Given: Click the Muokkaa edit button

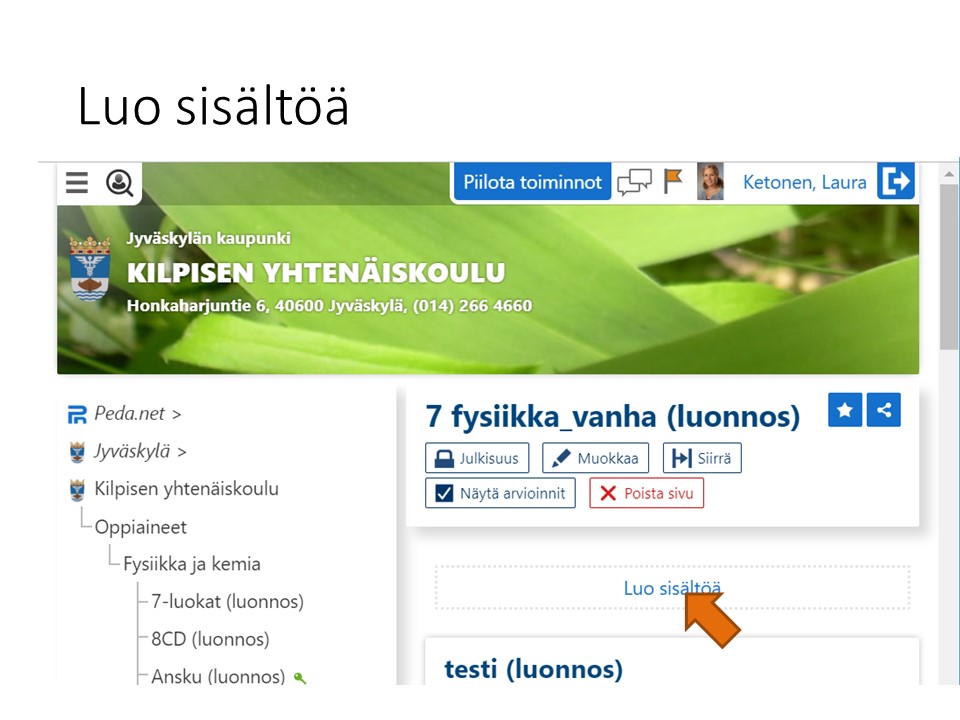Looking at the screenshot, I should click(x=596, y=458).
